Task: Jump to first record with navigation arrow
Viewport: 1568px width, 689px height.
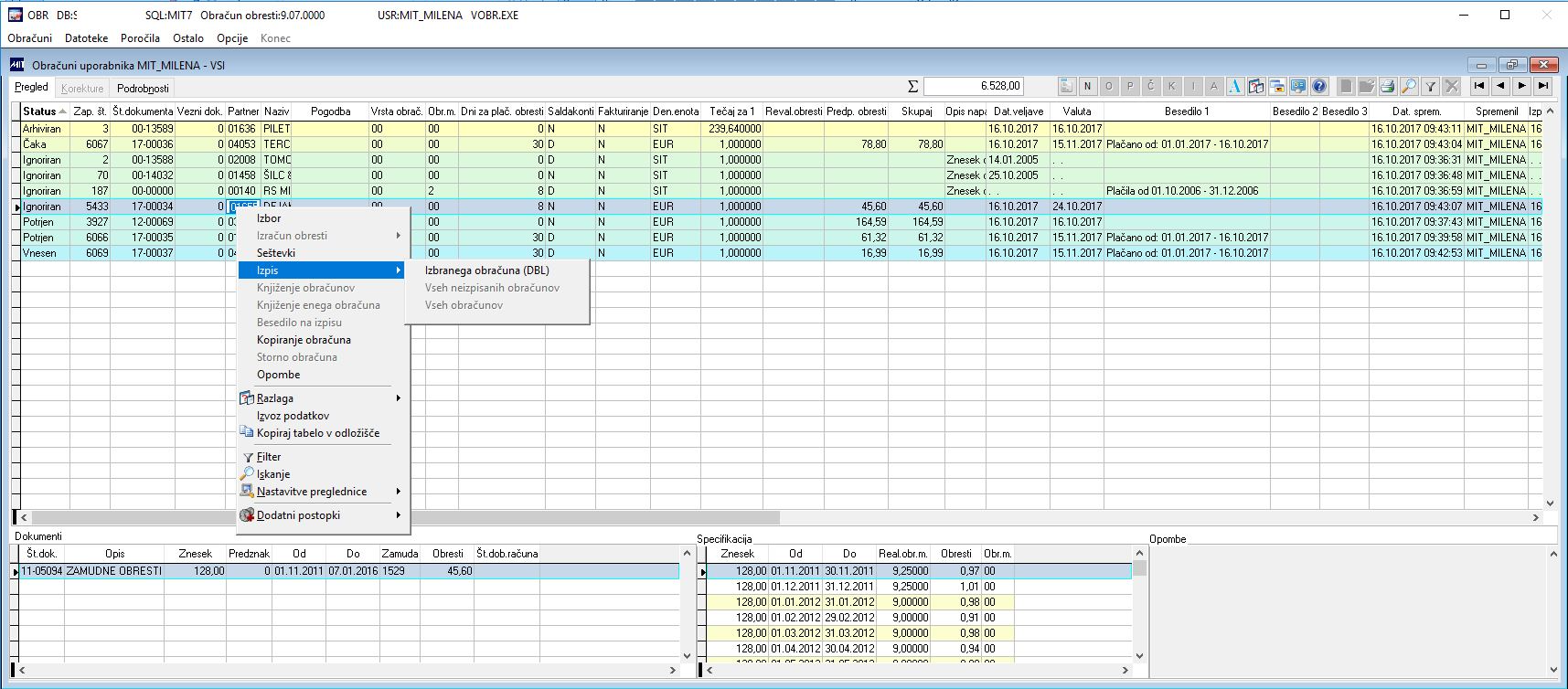Action: click(x=1479, y=86)
